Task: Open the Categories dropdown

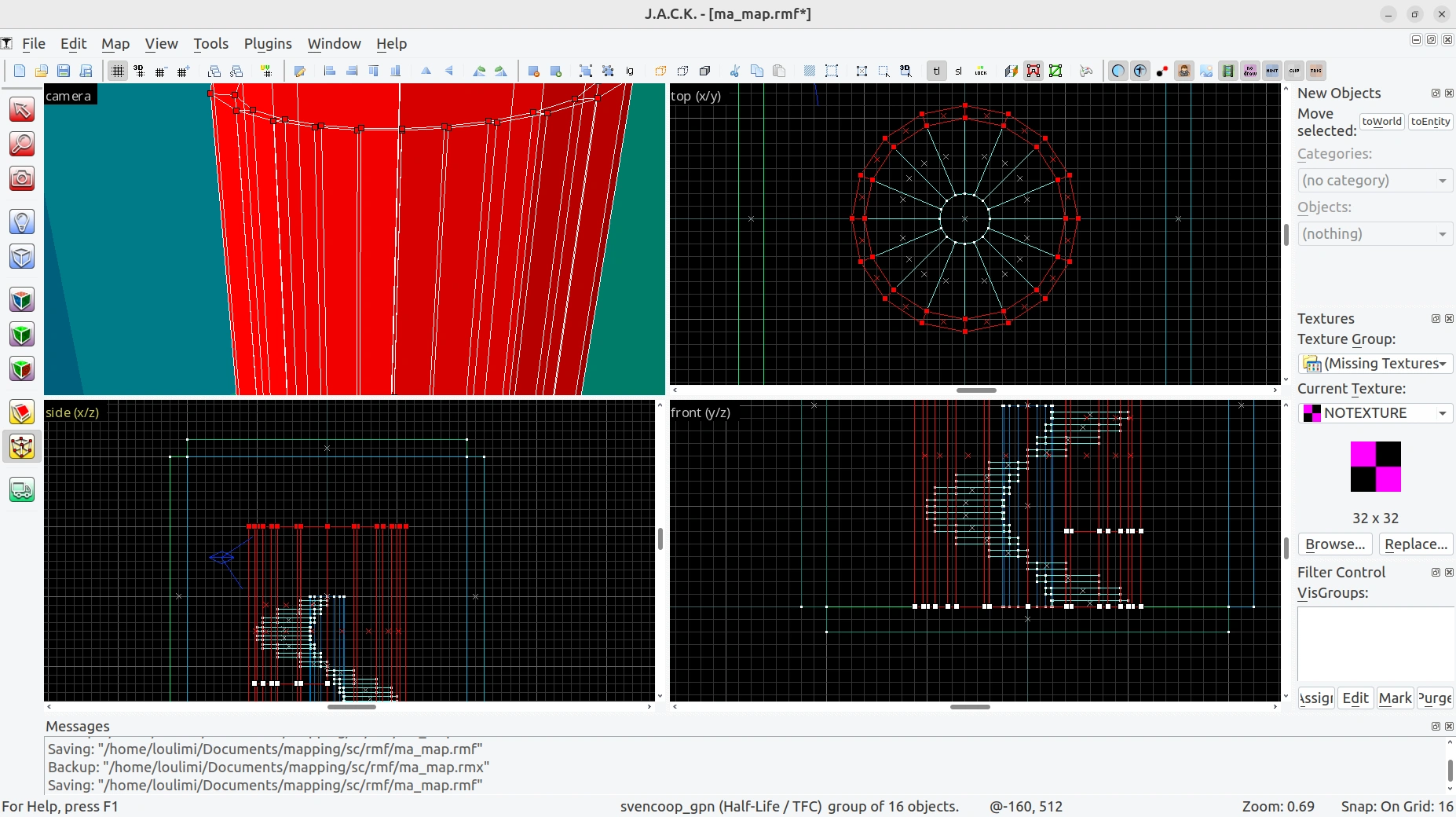Action: (1375, 180)
